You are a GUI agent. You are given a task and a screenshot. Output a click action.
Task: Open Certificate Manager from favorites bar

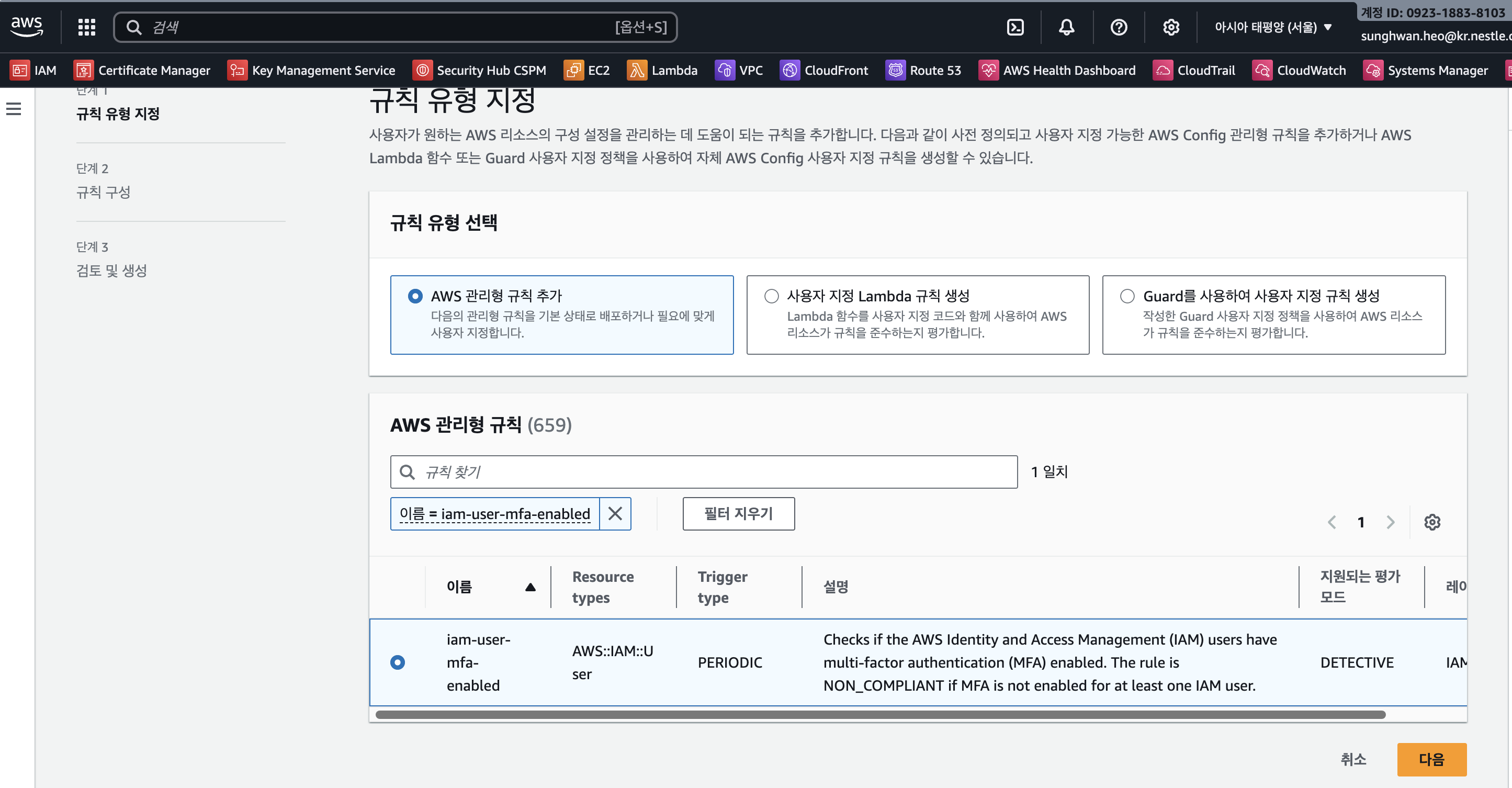tap(142, 71)
